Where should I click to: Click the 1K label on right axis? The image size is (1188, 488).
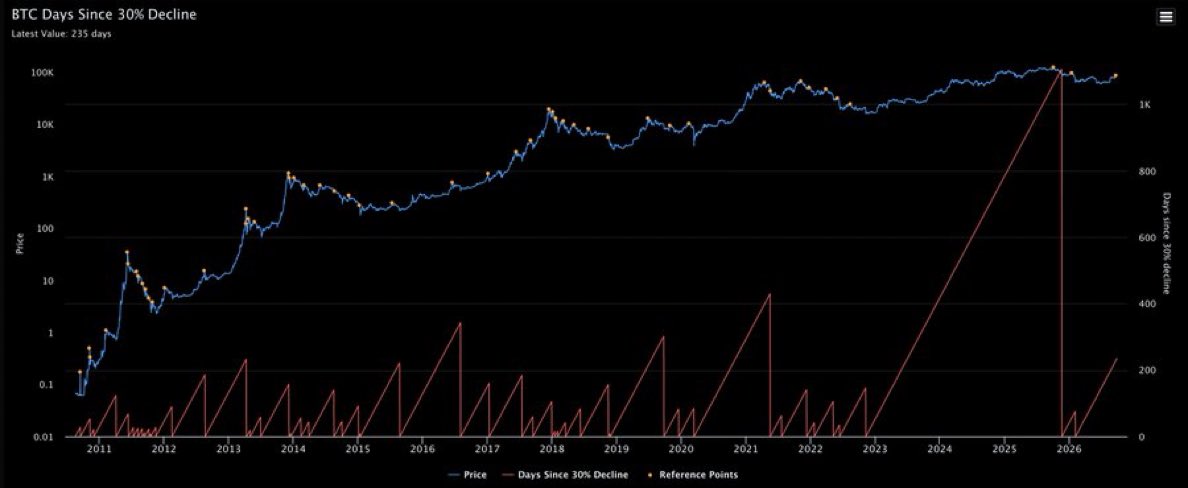click(x=1144, y=105)
